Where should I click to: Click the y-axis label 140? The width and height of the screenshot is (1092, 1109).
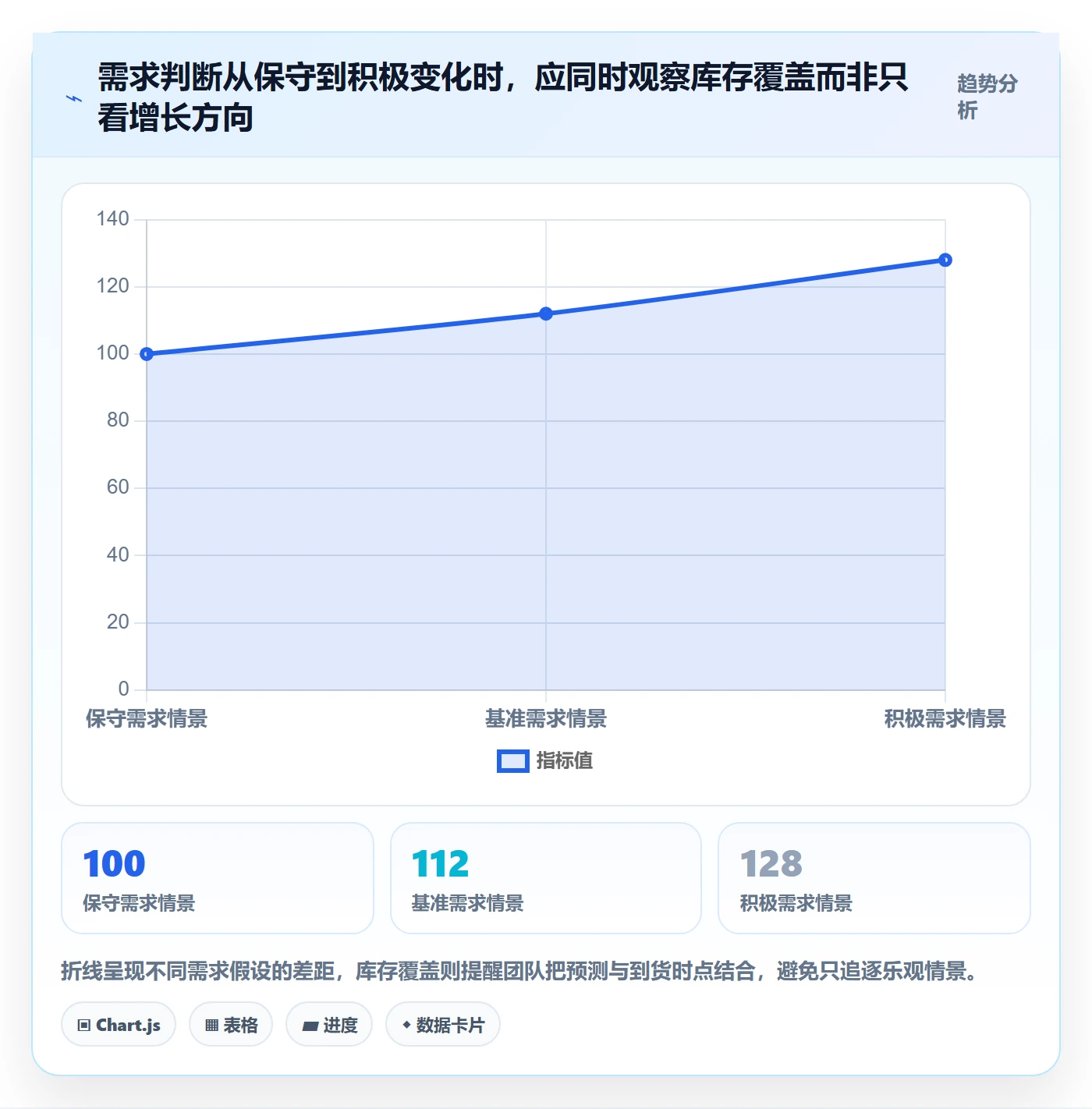[x=112, y=219]
